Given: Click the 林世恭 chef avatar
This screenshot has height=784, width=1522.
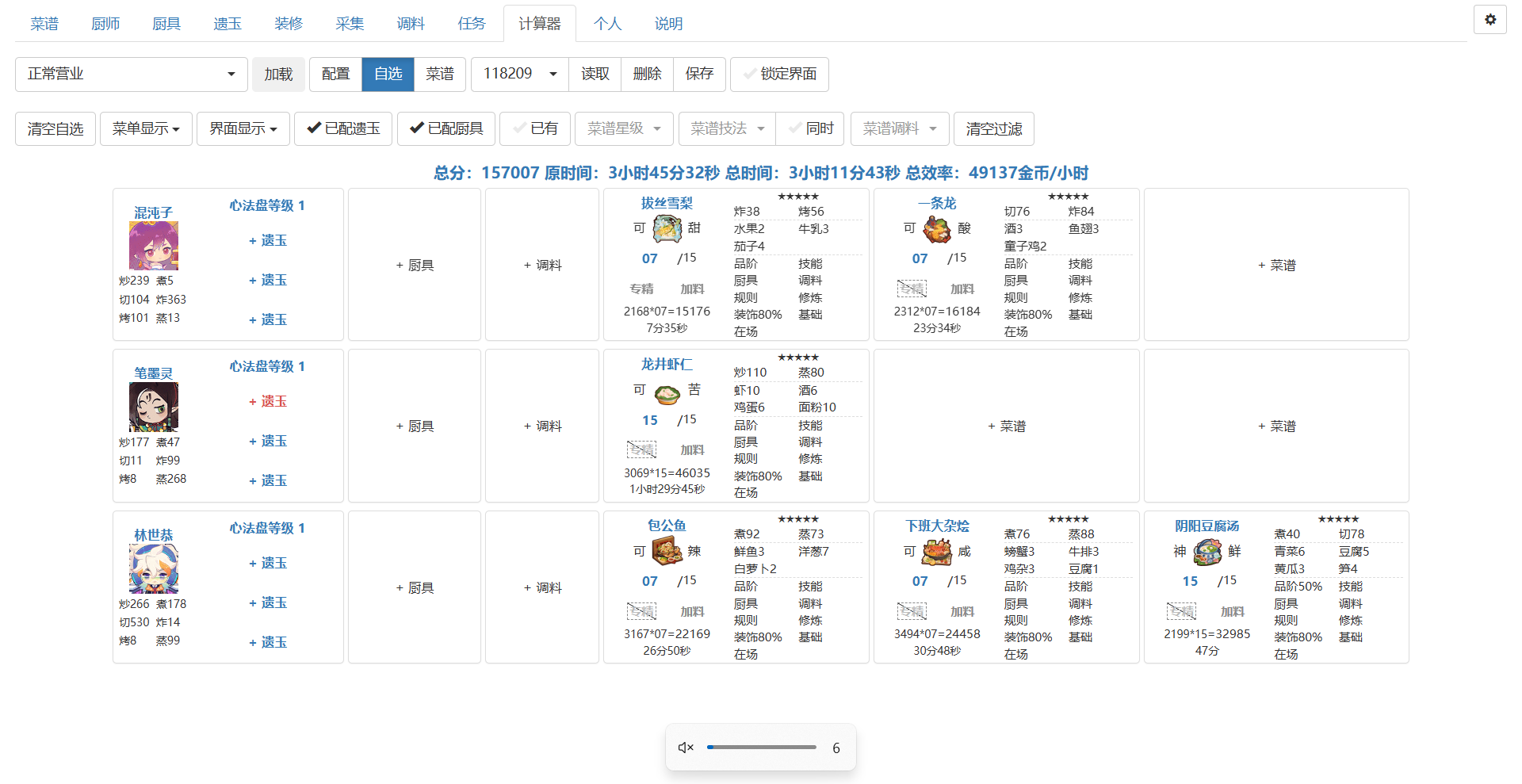Looking at the screenshot, I should pyautogui.click(x=154, y=568).
